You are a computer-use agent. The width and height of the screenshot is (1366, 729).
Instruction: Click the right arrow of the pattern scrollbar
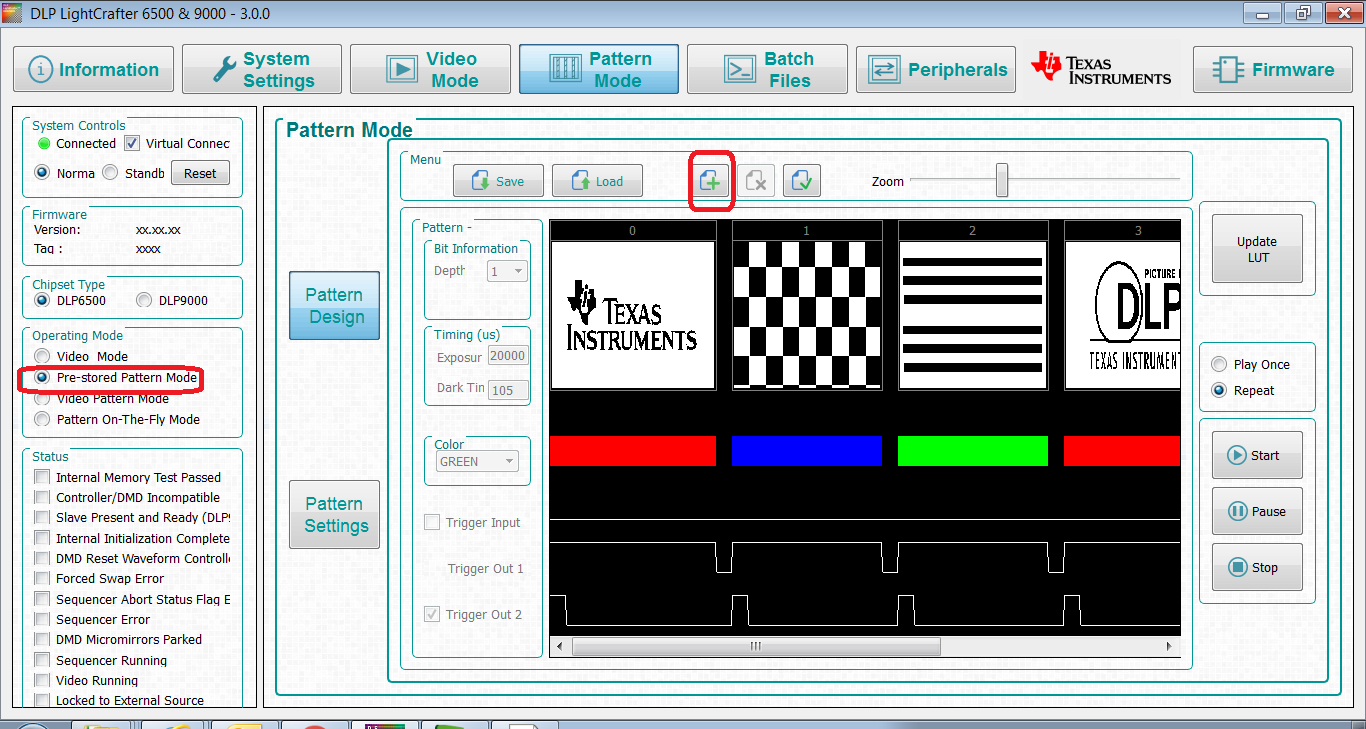1171,646
